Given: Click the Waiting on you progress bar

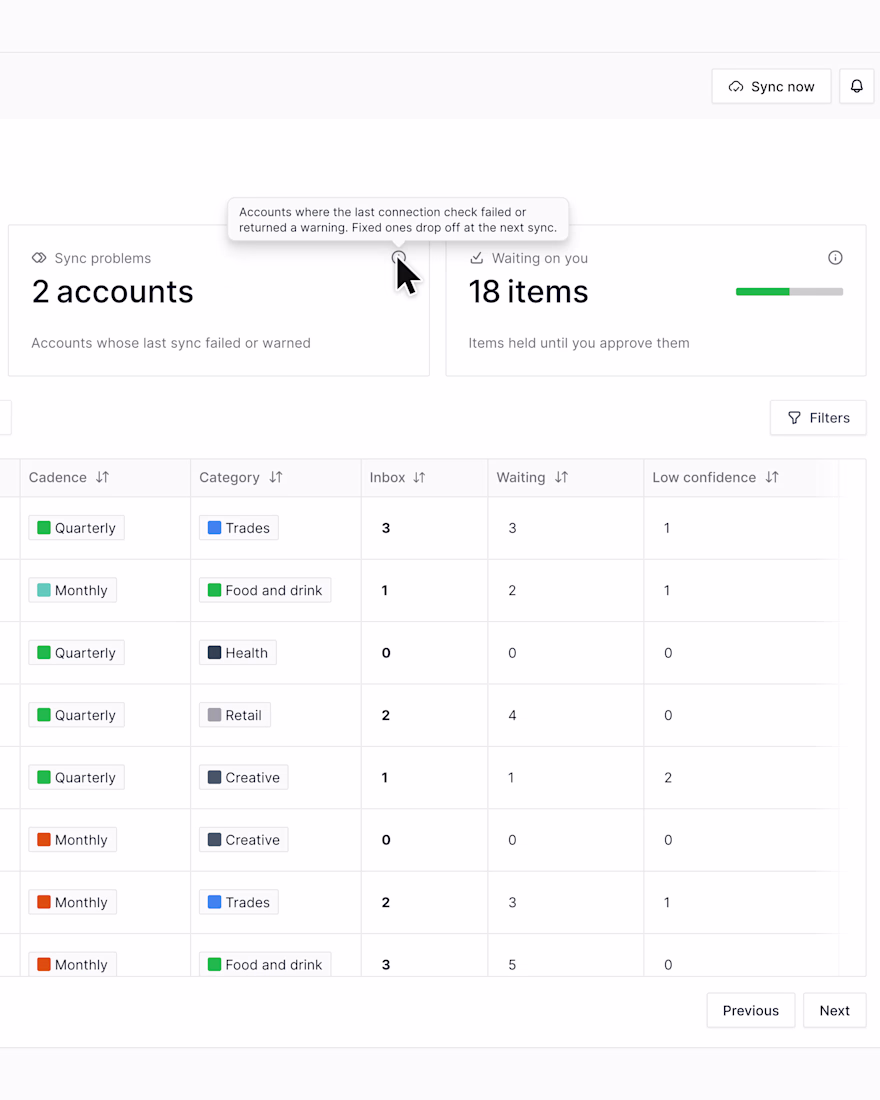Looking at the screenshot, I should (789, 292).
